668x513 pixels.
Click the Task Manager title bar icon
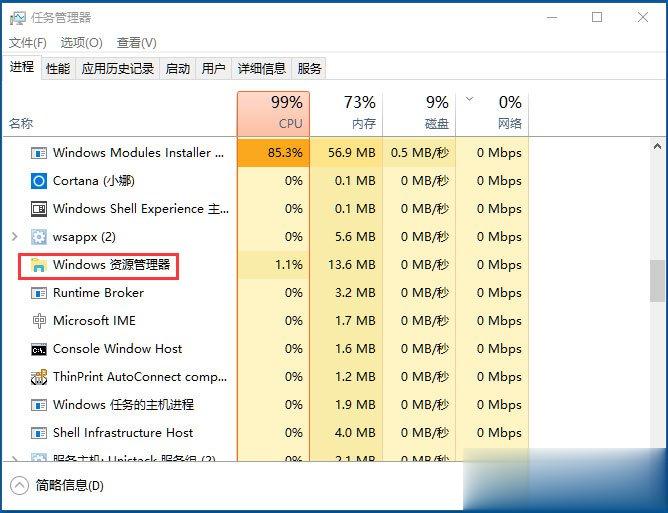[x=17, y=18]
